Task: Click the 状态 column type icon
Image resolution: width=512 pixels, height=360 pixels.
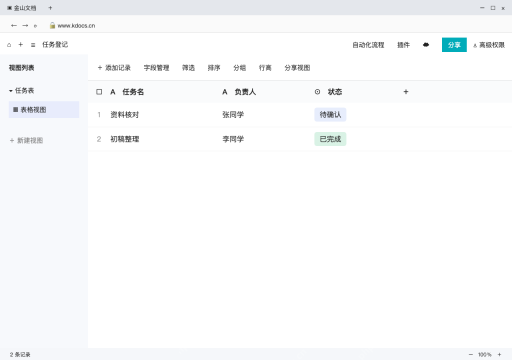Action: click(x=317, y=92)
